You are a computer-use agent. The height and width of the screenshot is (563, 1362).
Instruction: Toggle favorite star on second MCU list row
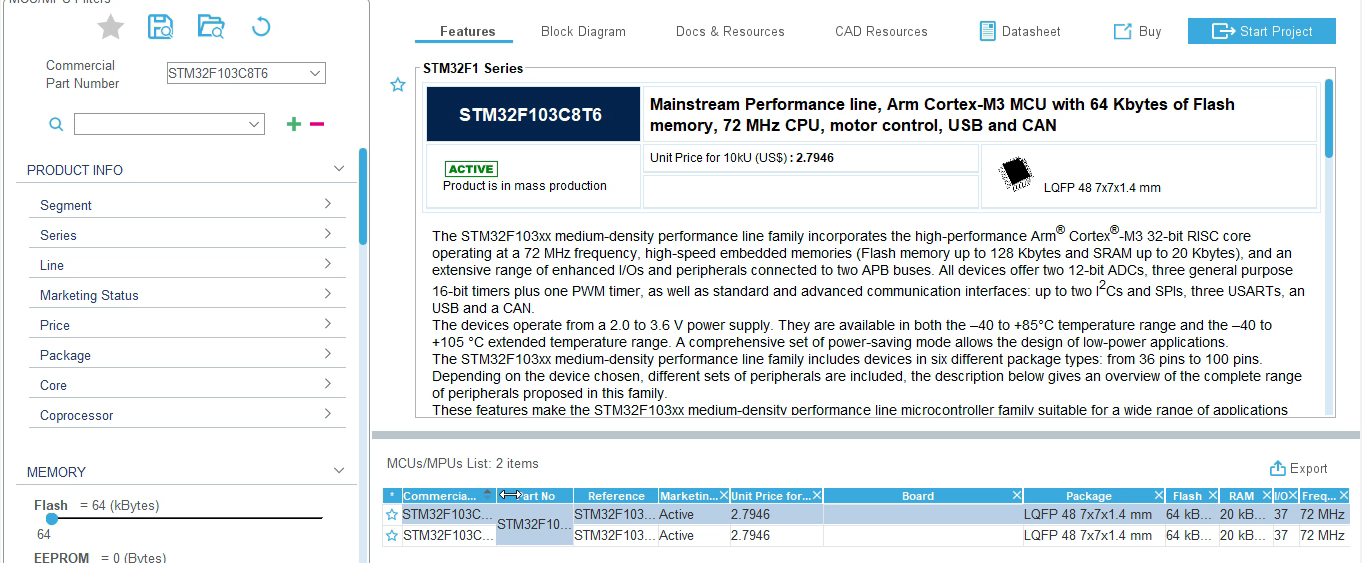[392, 535]
